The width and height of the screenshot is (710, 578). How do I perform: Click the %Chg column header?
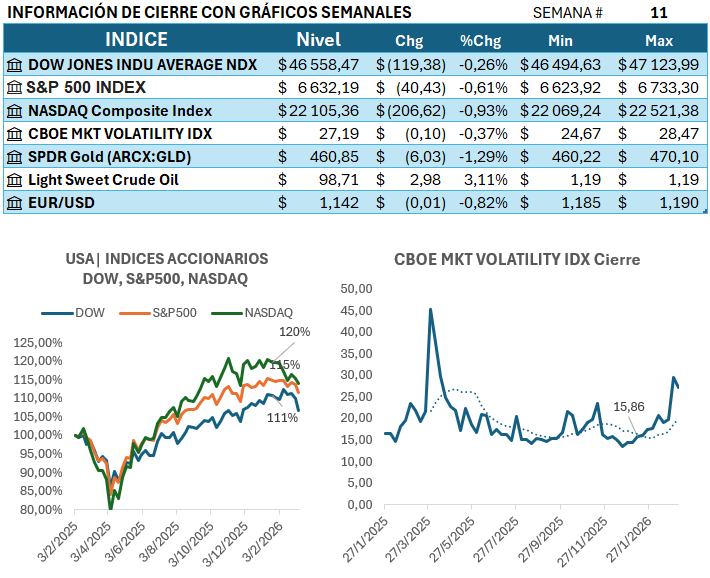tap(479, 41)
